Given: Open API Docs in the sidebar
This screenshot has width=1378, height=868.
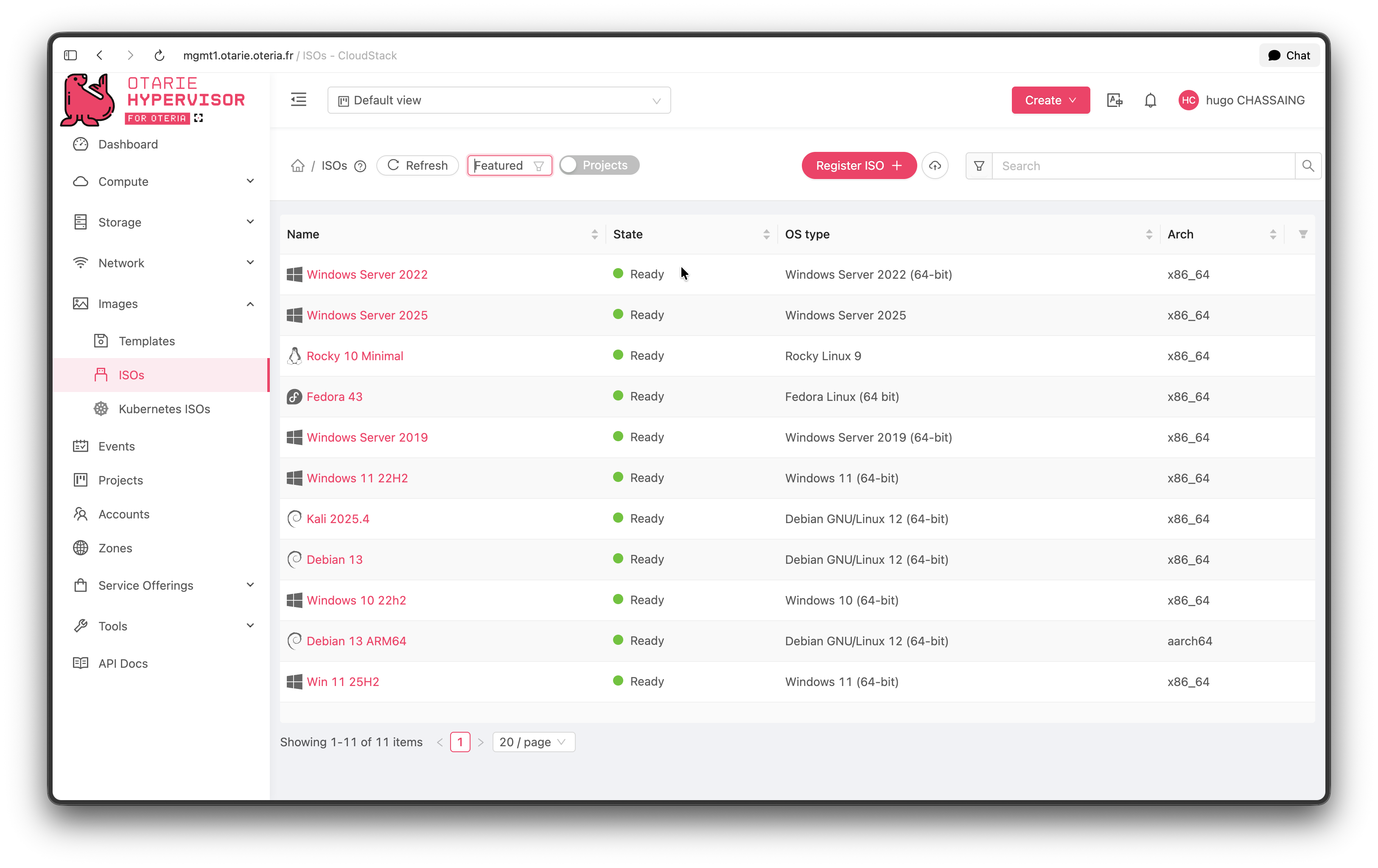Looking at the screenshot, I should tap(123, 664).
